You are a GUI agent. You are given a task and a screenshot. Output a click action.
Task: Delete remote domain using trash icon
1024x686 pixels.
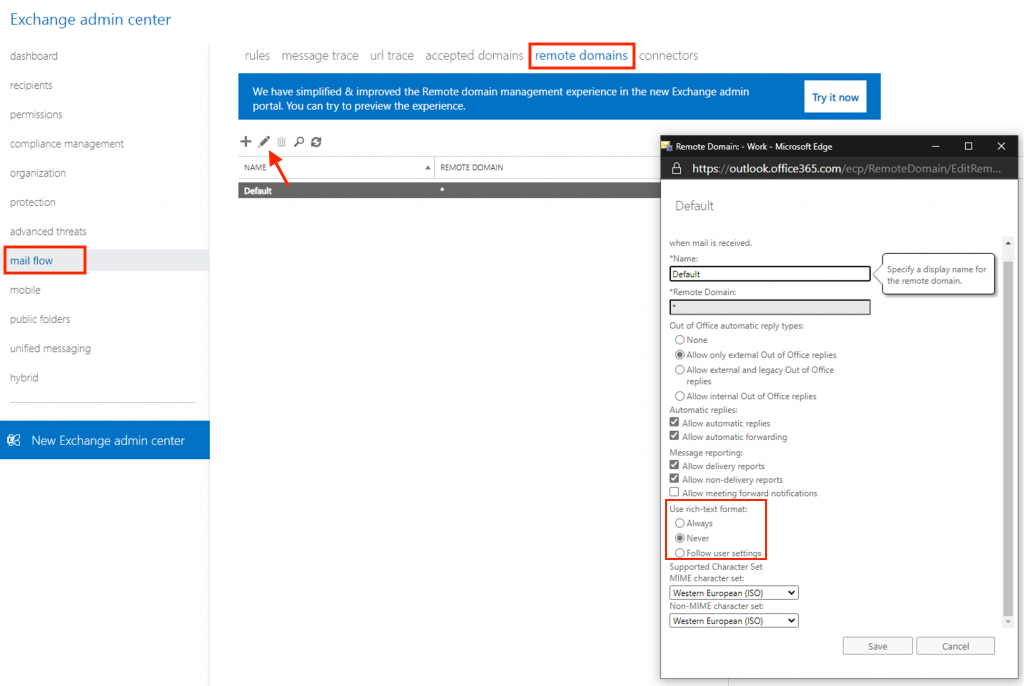pos(281,142)
